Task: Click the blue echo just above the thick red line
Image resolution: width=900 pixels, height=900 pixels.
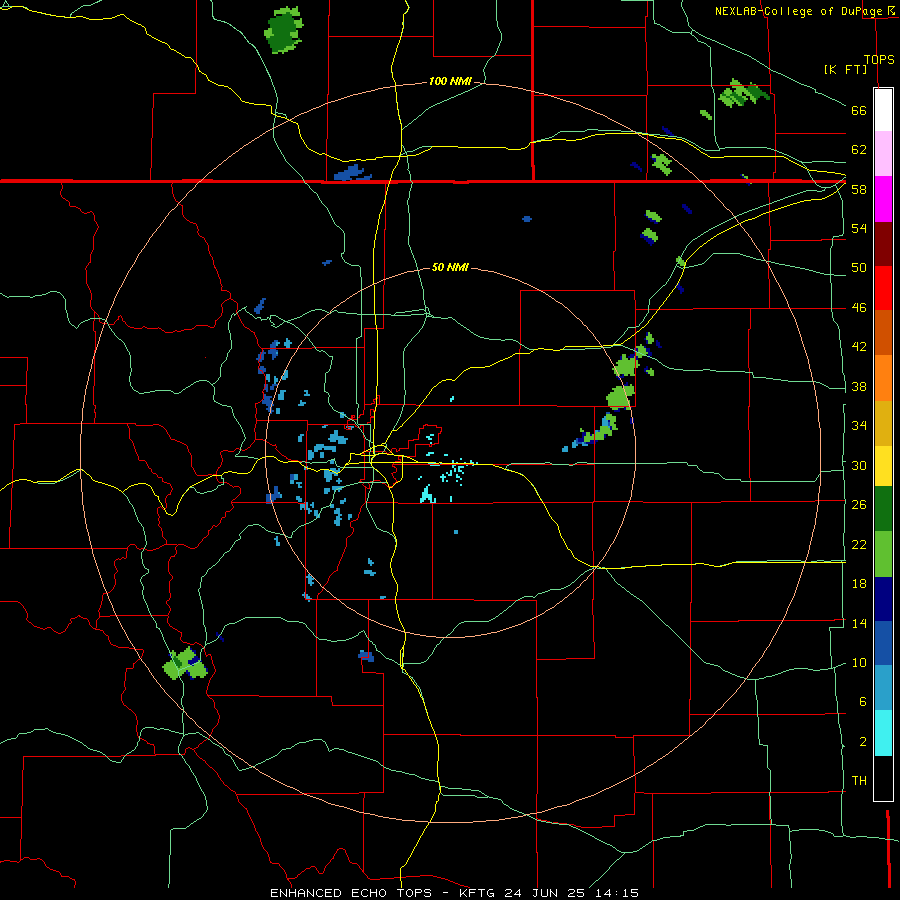Action: click(351, 173)
